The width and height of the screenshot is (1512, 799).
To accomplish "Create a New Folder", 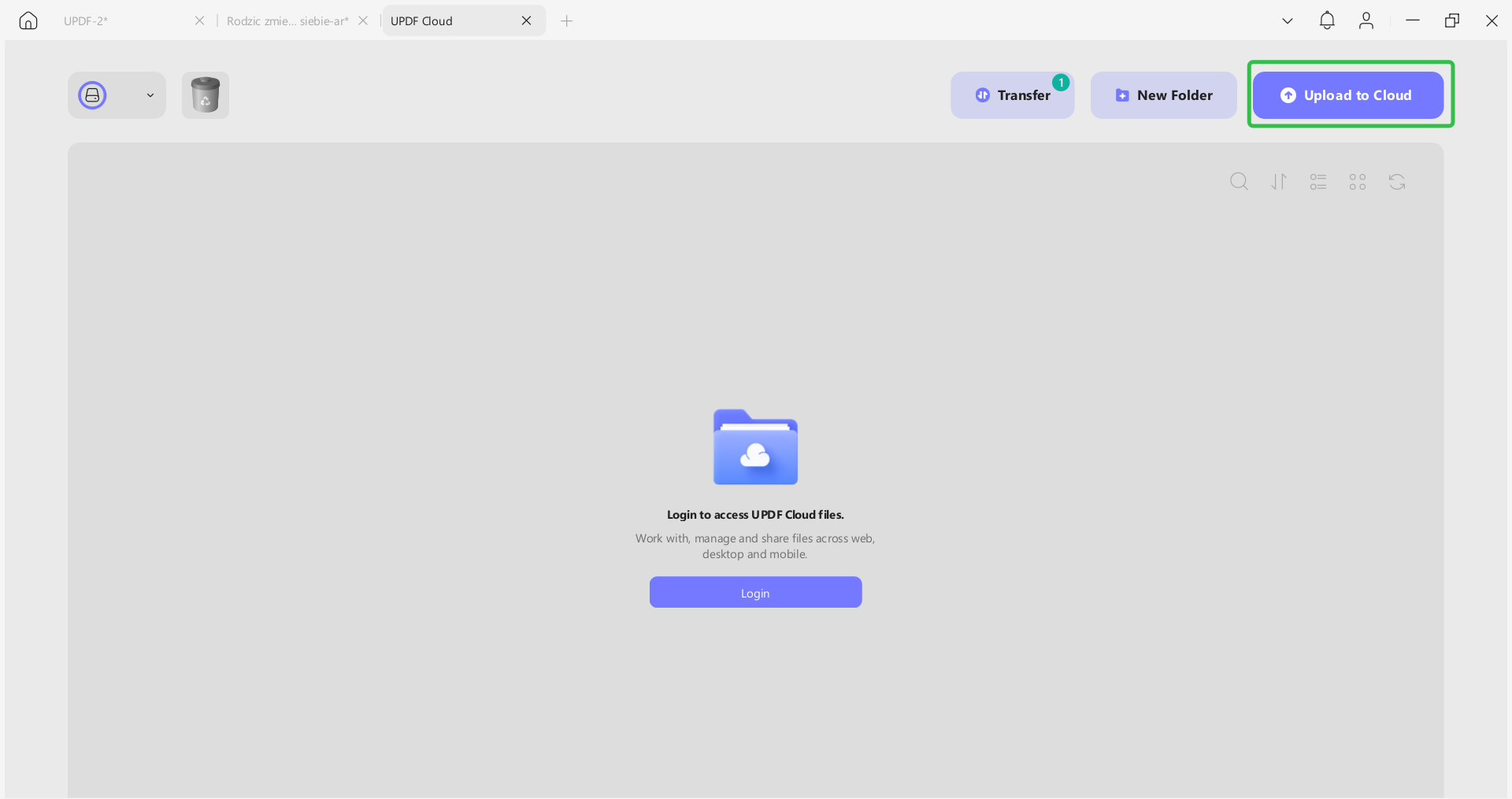I will coord(1164,95).
